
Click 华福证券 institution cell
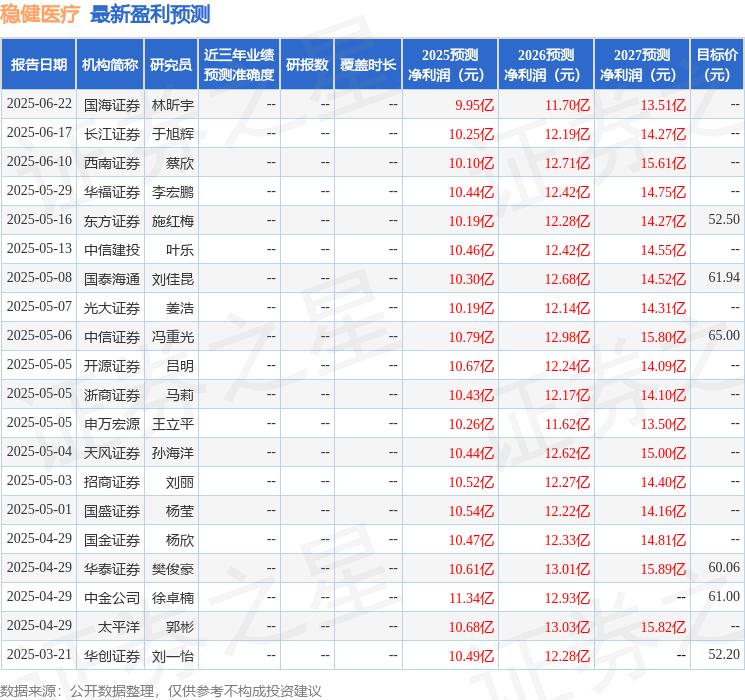(x=112, y=192)
